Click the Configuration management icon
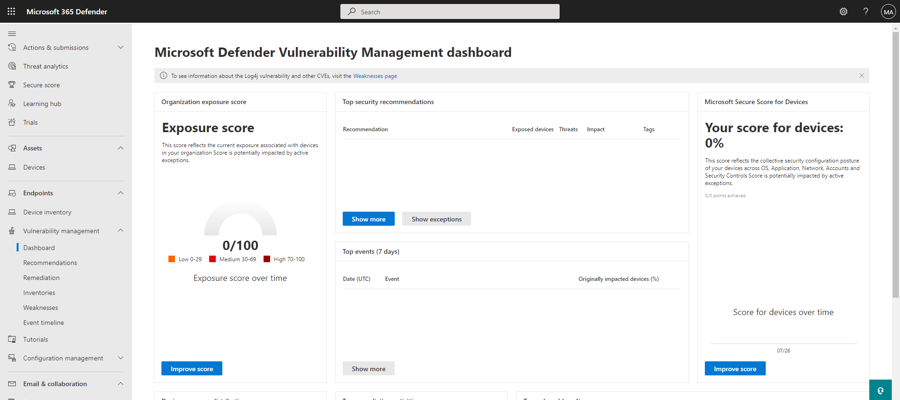Screen dimensions: 900x400 coord(11,358)
